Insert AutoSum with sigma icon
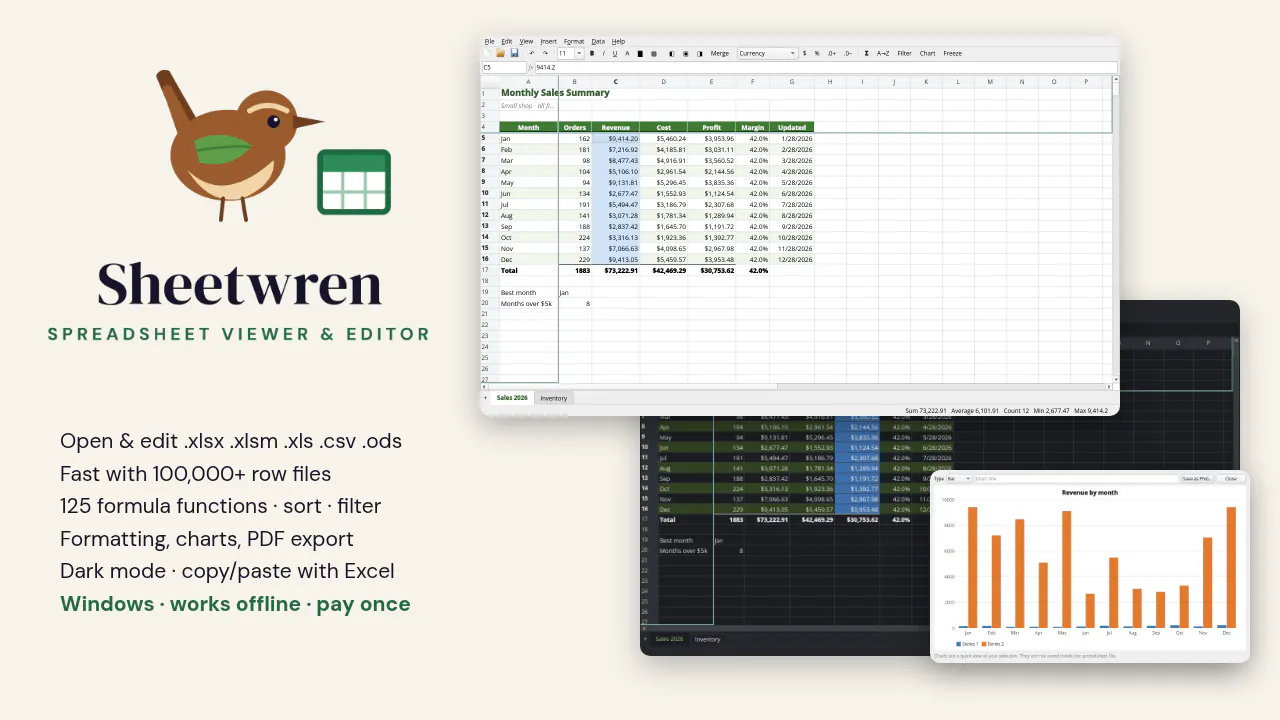 [x=866, y=53]
